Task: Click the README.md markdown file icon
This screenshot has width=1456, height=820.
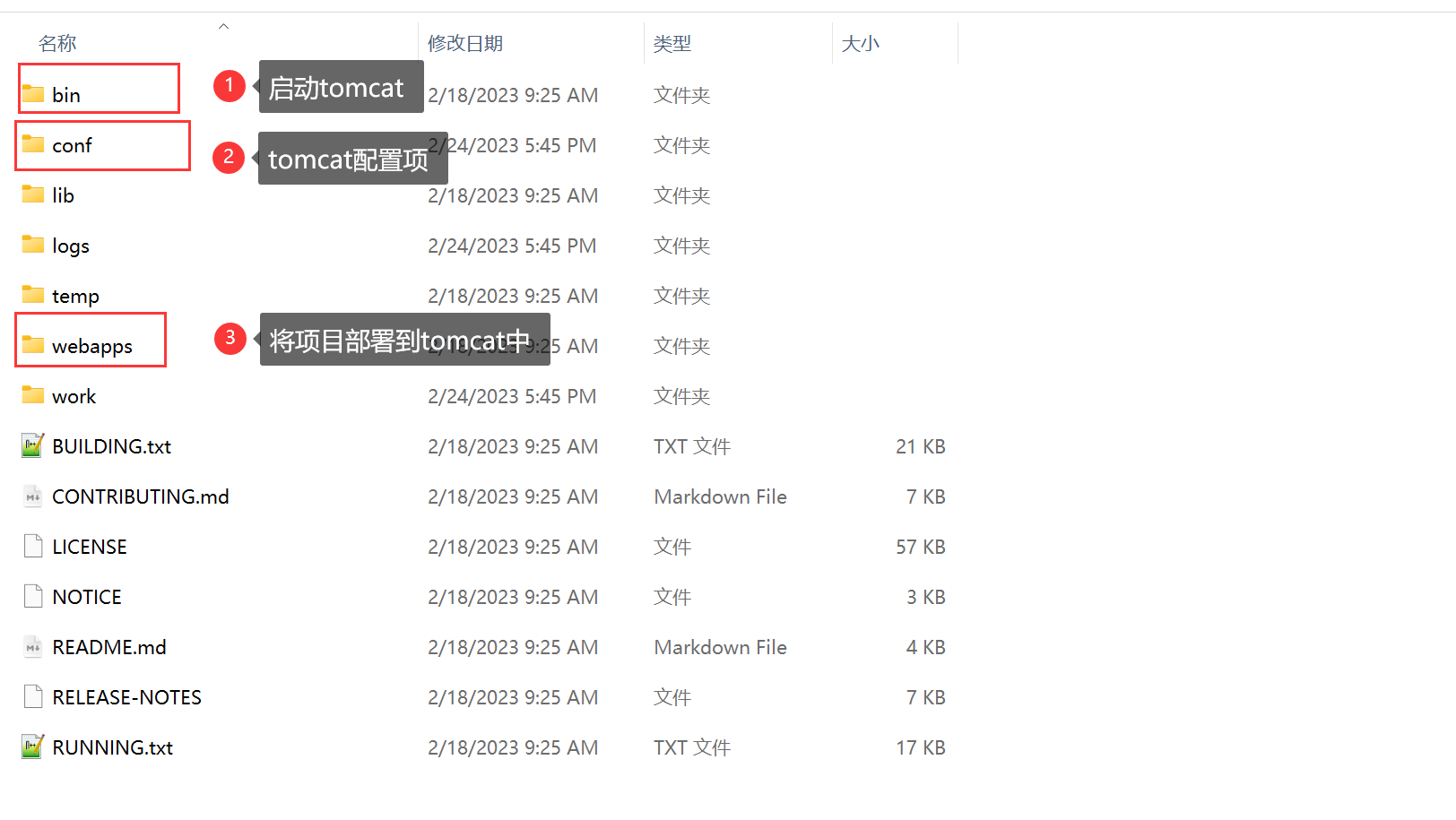Action: click(x=33, y=647)
